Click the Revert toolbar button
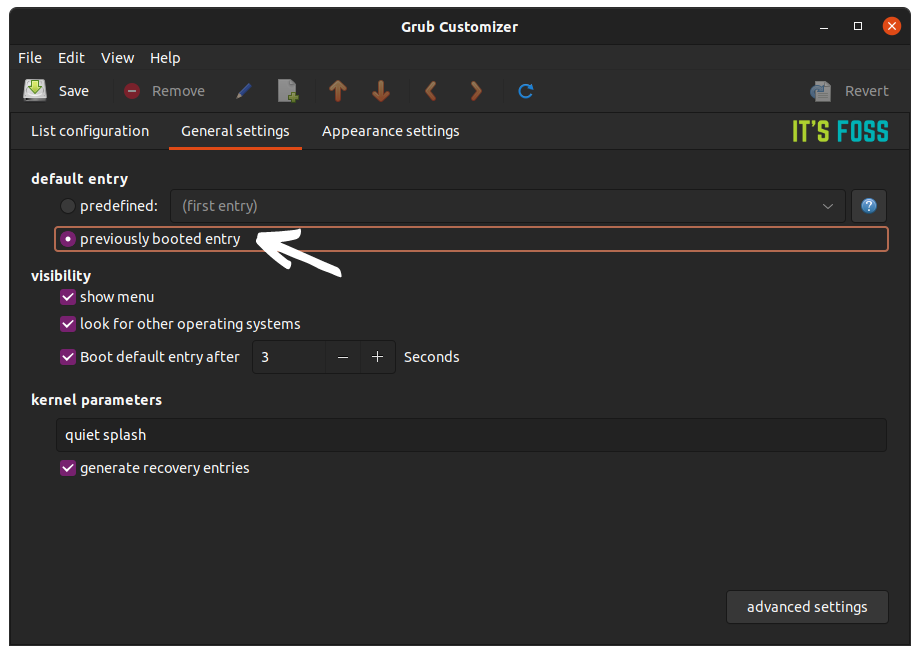 point(848,91)
